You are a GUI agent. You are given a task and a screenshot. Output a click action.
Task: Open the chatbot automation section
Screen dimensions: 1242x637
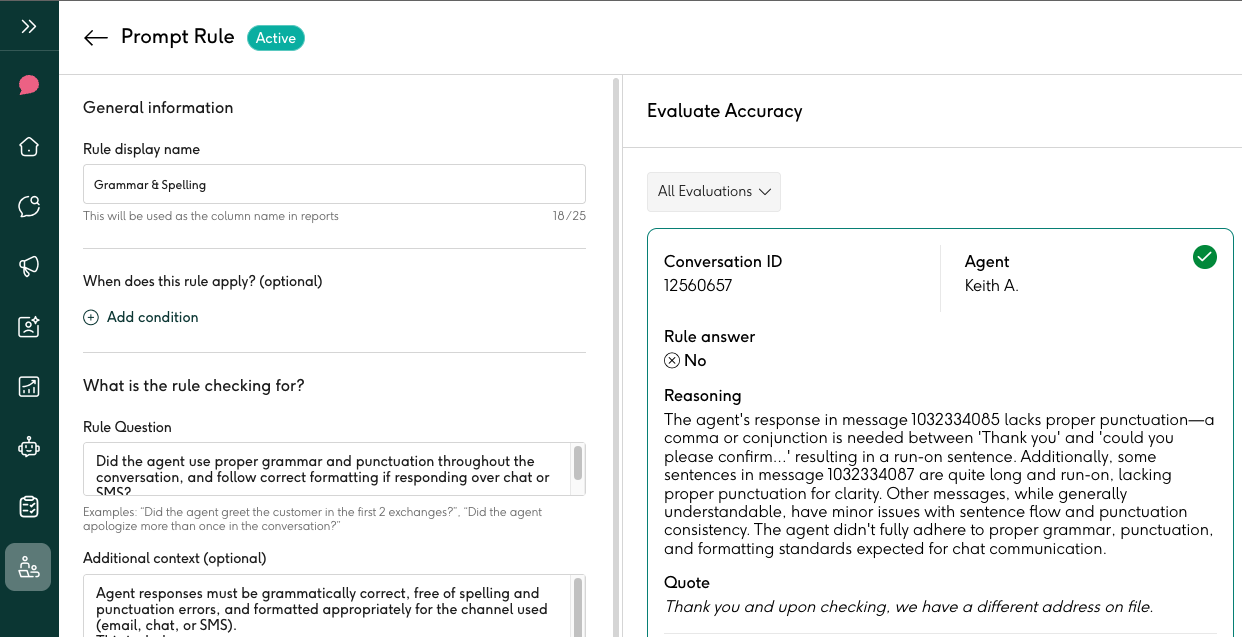[x=29, y=447]
